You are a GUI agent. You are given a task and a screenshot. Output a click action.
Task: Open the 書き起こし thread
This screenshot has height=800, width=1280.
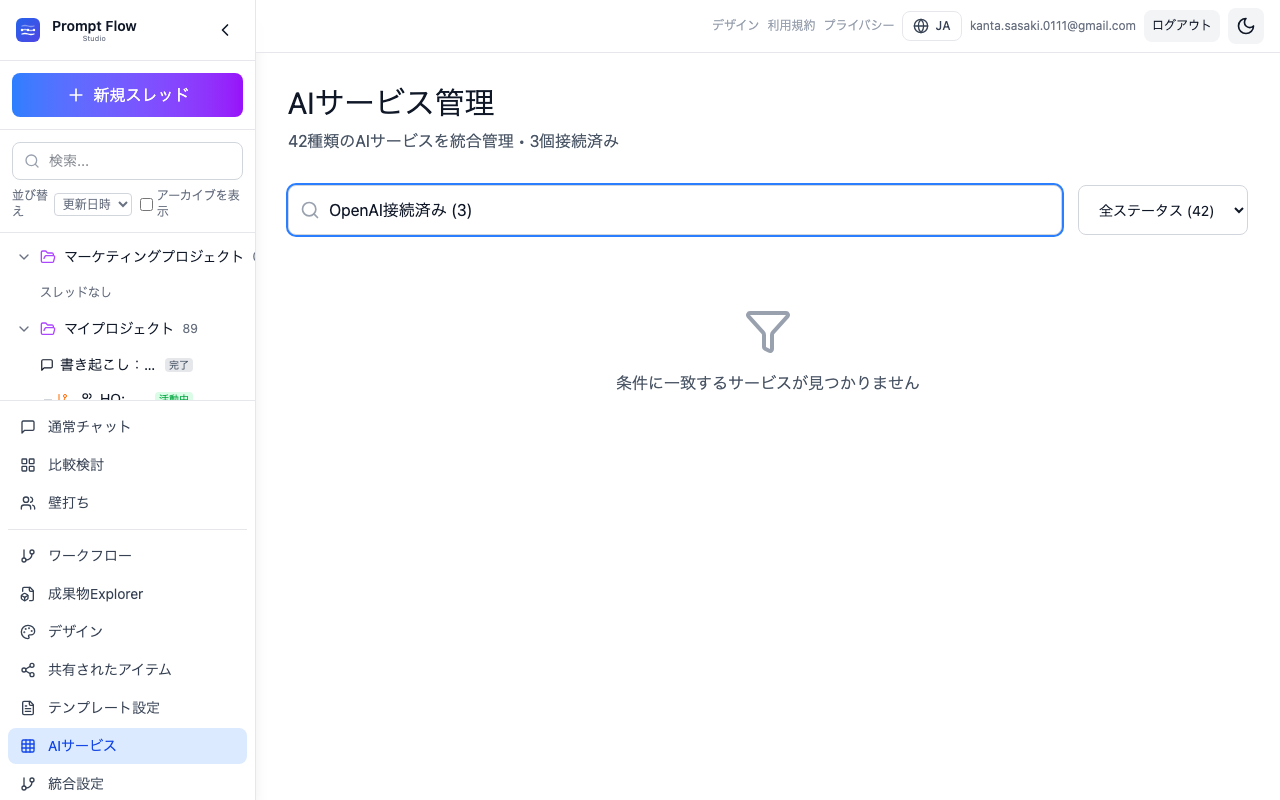(x=107, y=365)
